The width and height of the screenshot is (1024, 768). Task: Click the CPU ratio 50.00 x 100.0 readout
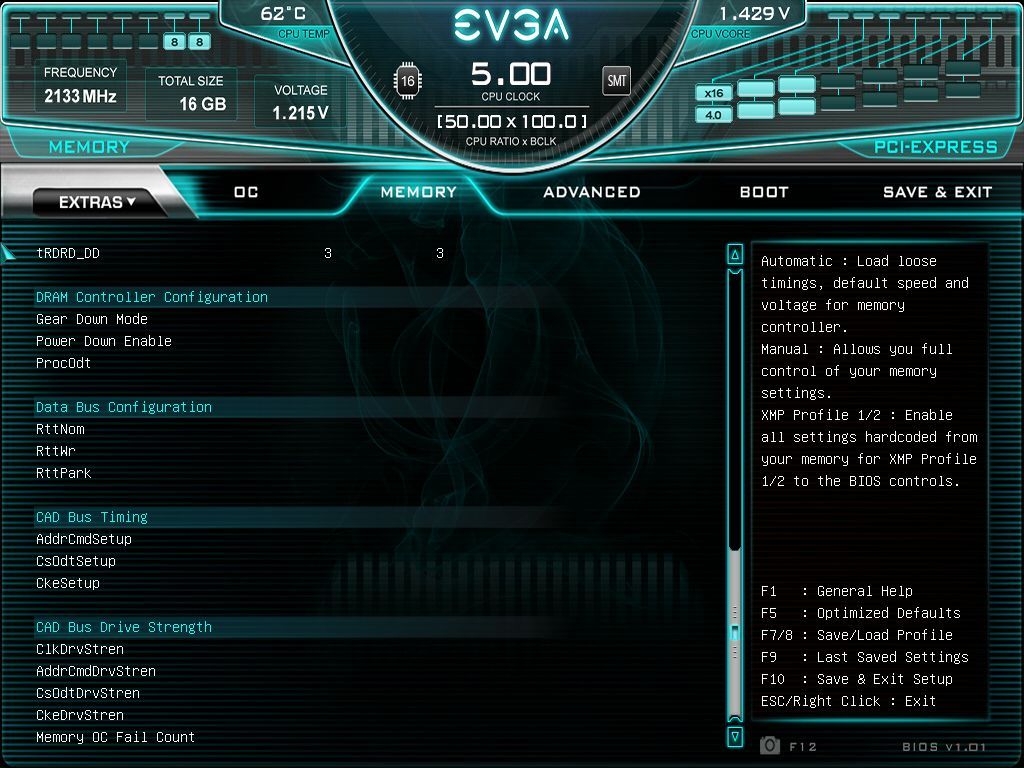pyautogui.click(x=511, y=121)
